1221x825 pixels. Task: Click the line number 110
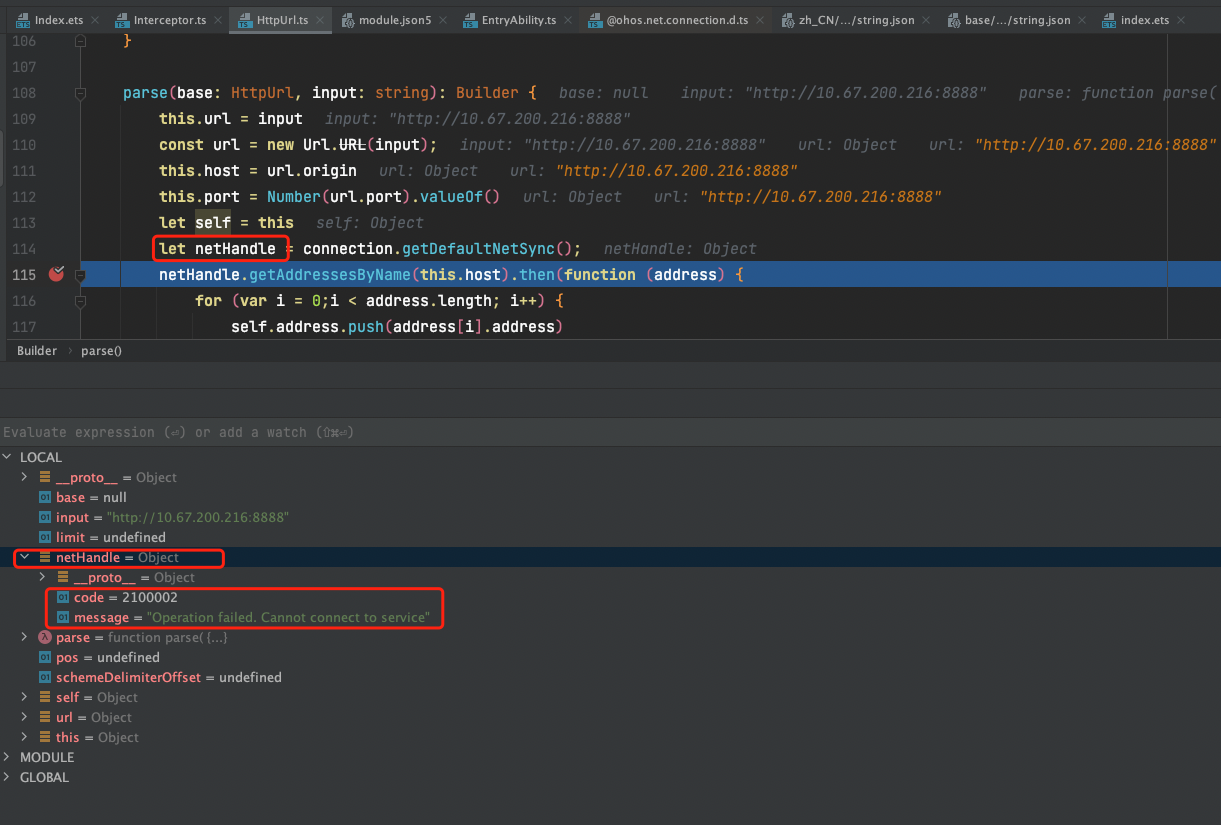(23, 145)
